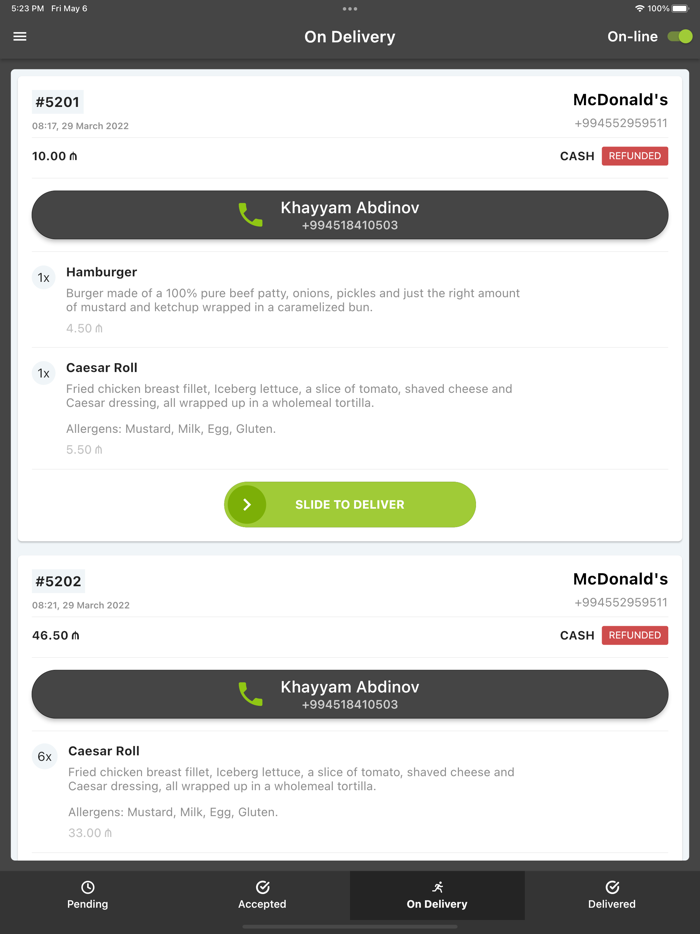Viewport: 700px width, 934px height.
Task: Expand order #5202 details
Action: click(x=57, y=580)
